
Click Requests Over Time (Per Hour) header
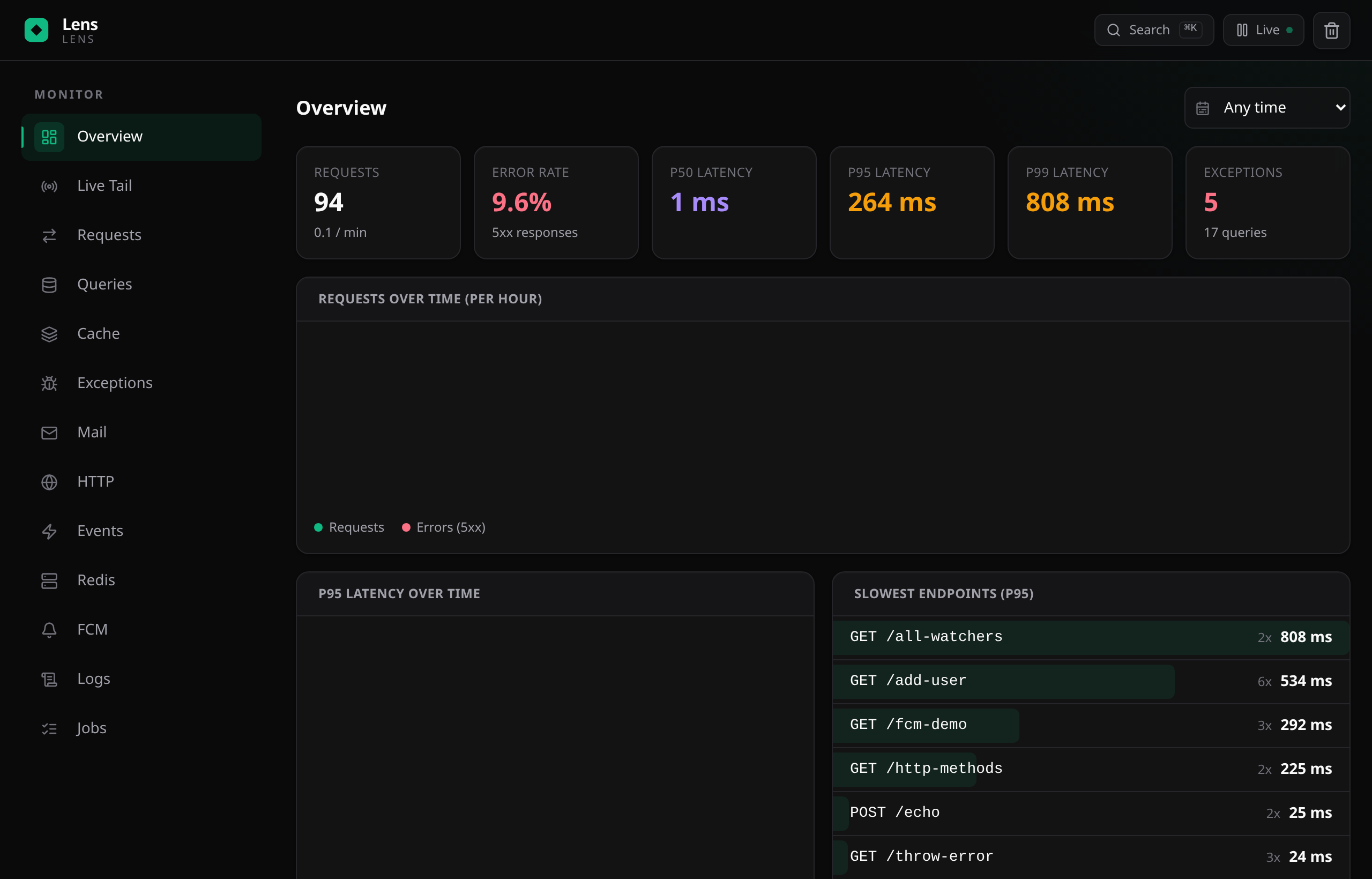pos(430,299)
